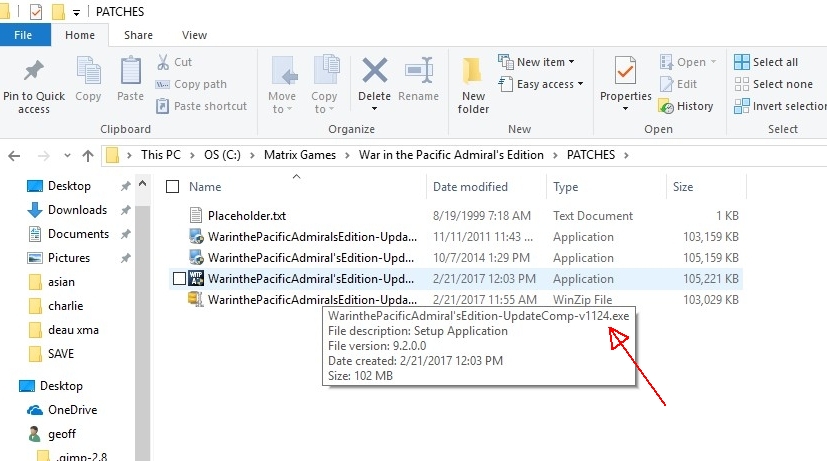Image resolution: width=827 pixels, height=461 pixels.
Task: Expand the Open dropdown in ribbon
Action: point(713,62)
